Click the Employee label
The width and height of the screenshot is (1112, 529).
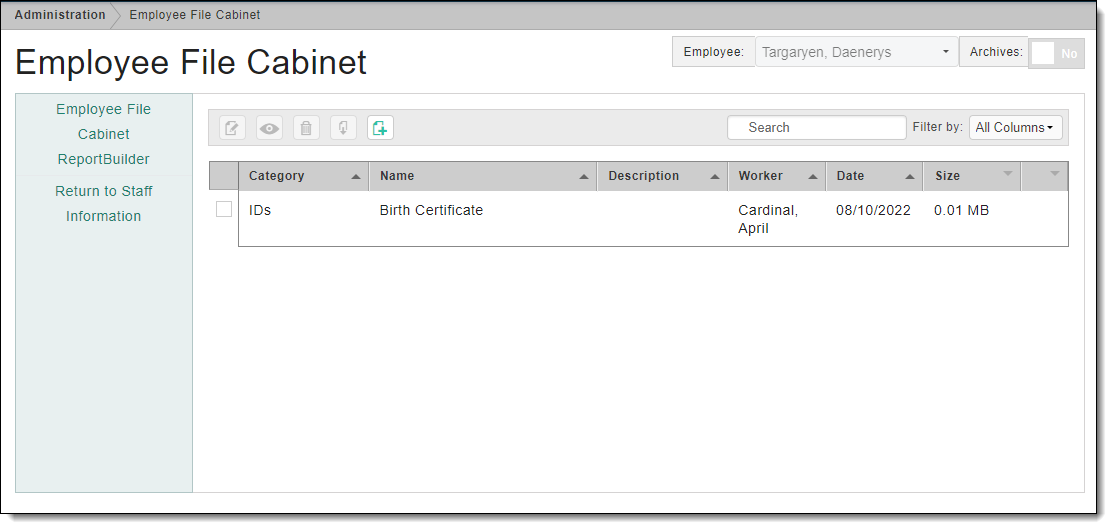pyautogui.click(x=713, y=52)
